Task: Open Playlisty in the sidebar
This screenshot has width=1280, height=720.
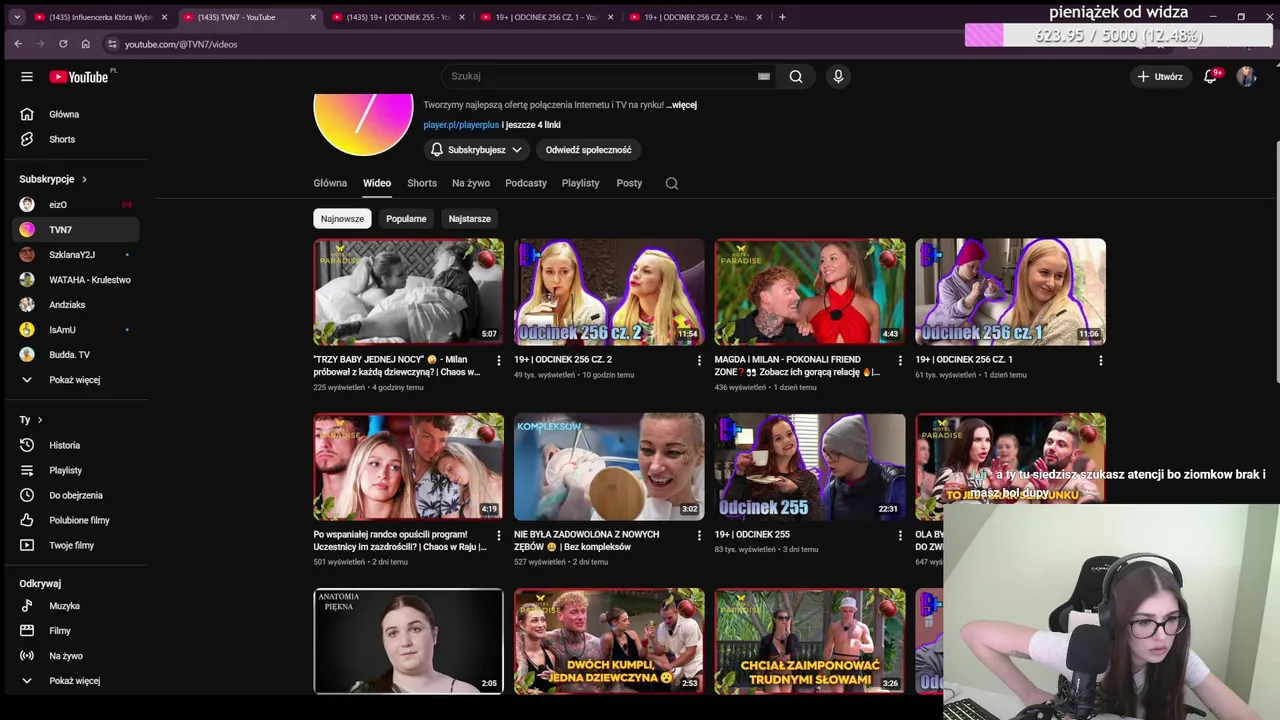Action: (76, 470)
